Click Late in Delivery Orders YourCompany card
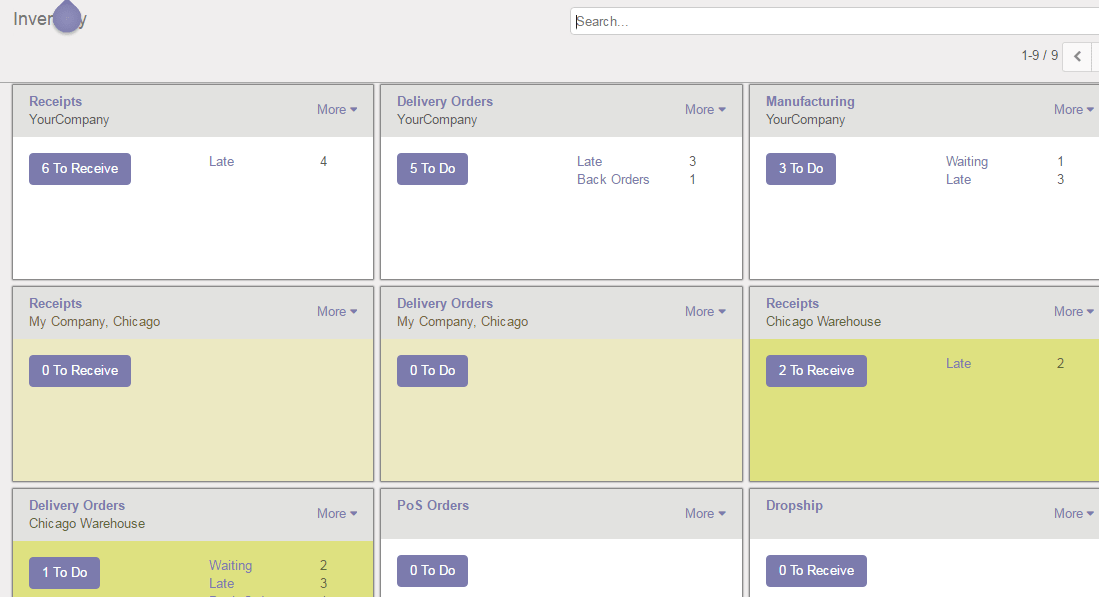This screenshot has width=1099, height=597. (589, 161)
